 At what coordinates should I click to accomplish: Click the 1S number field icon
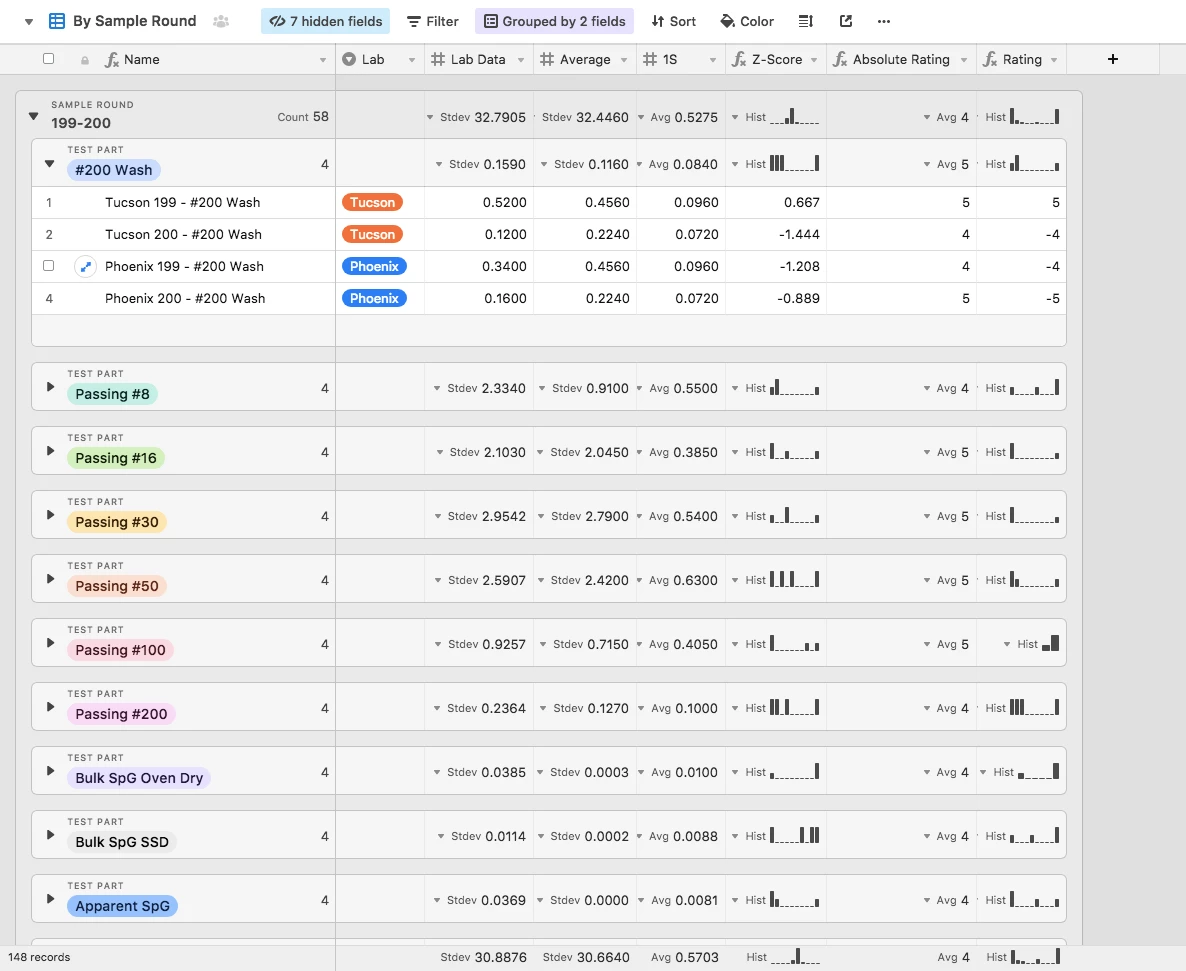[x=650, y=59]
